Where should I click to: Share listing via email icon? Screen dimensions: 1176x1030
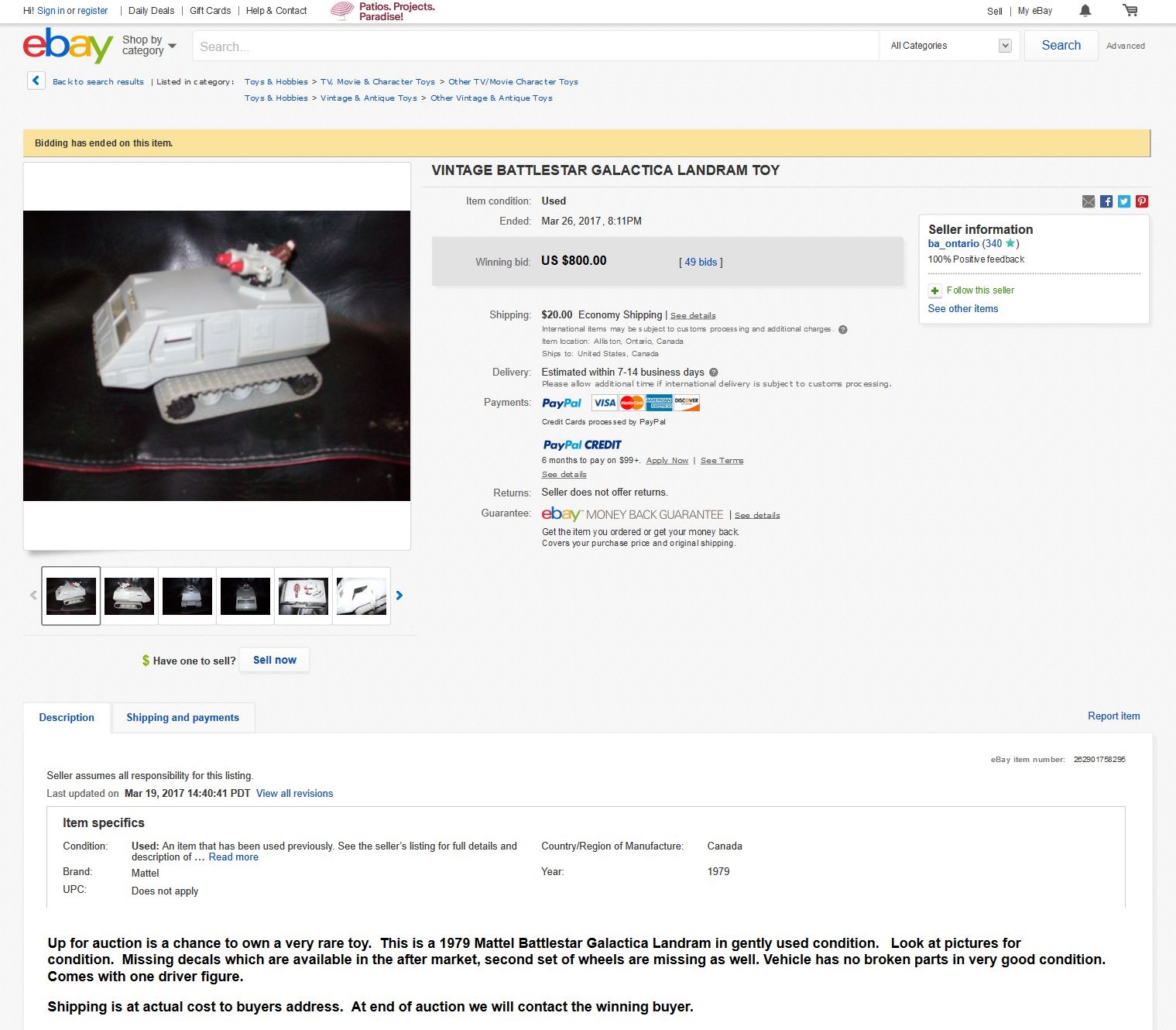tap(1089, 201)
